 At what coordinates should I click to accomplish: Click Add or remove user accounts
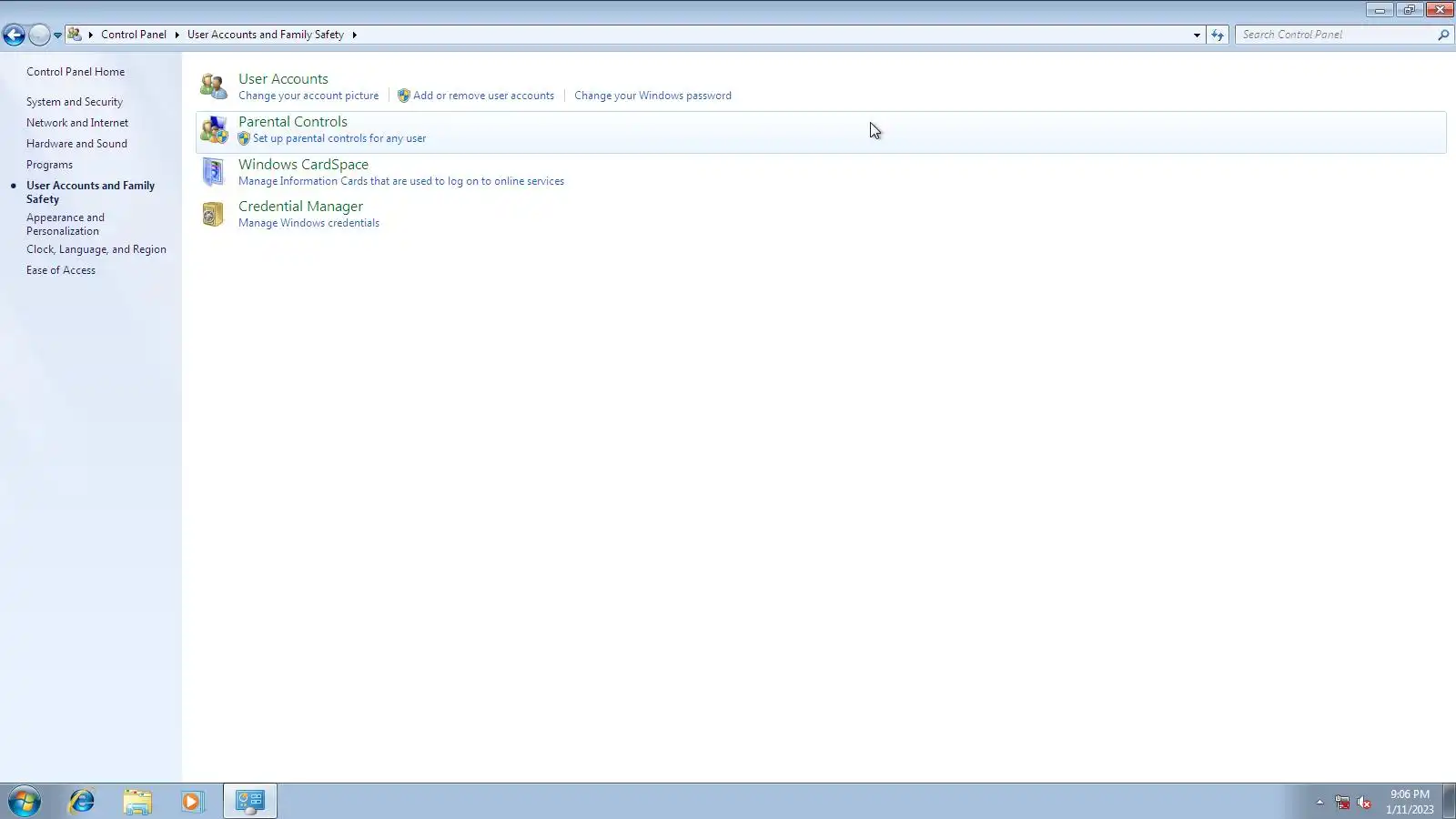coord(483,96)
